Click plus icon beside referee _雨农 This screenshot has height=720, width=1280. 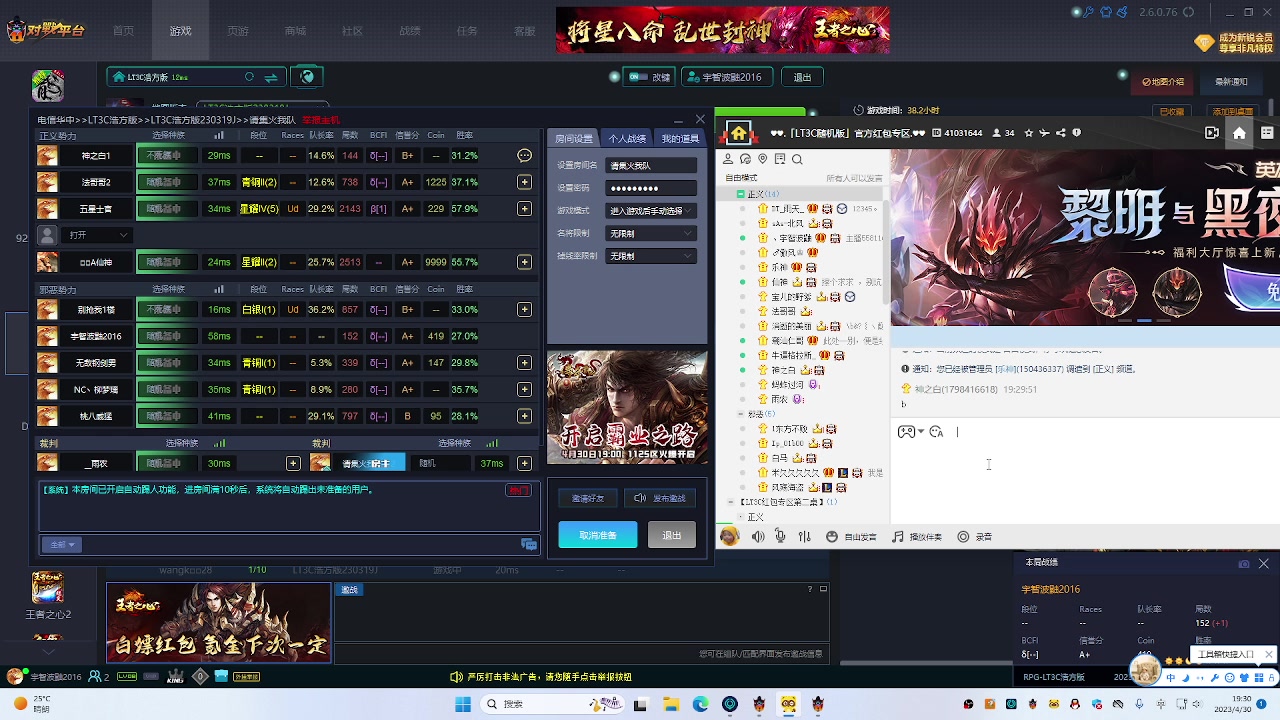tap(293, 463)
